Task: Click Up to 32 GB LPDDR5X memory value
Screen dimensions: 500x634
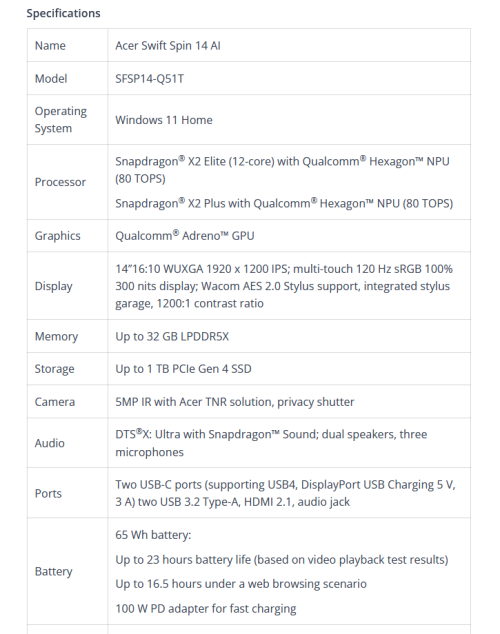Action: [172, 336]
